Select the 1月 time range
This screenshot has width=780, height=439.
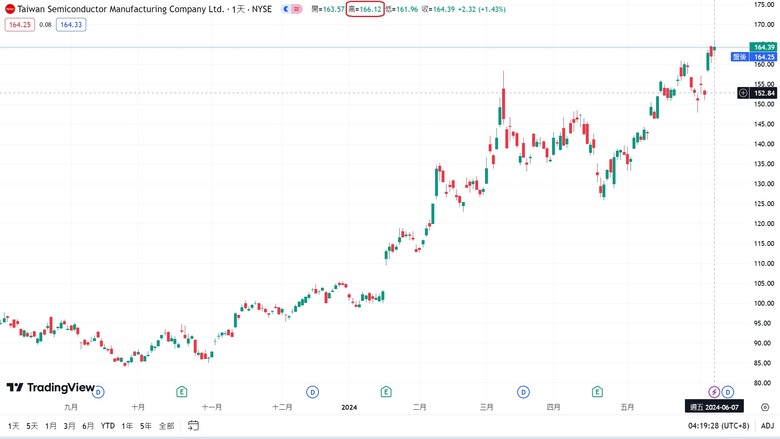[x=51, y=426]
